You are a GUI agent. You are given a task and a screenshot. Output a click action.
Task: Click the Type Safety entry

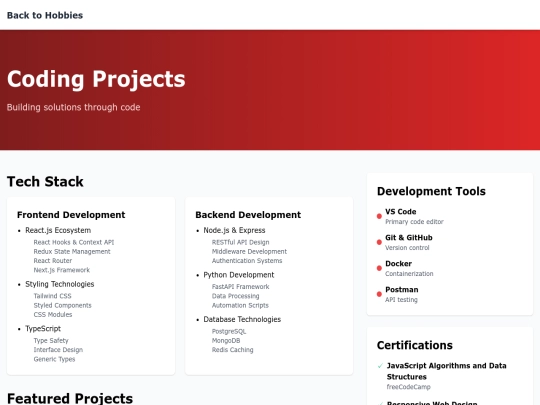[x=51, y=340]
